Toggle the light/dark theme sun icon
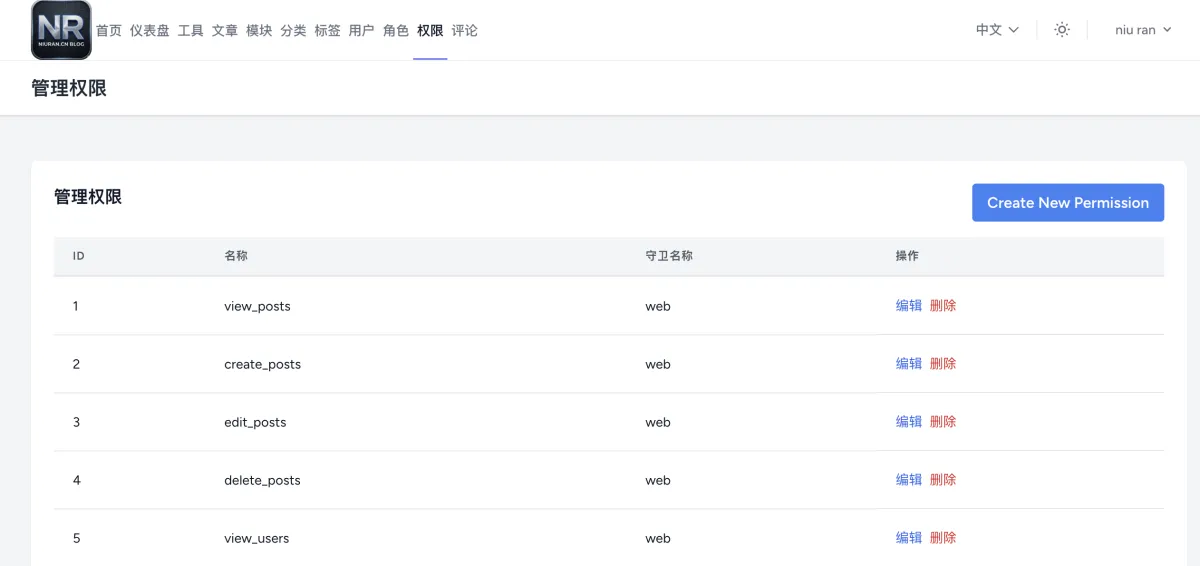1200x566 pixels. coord(1062,30)
